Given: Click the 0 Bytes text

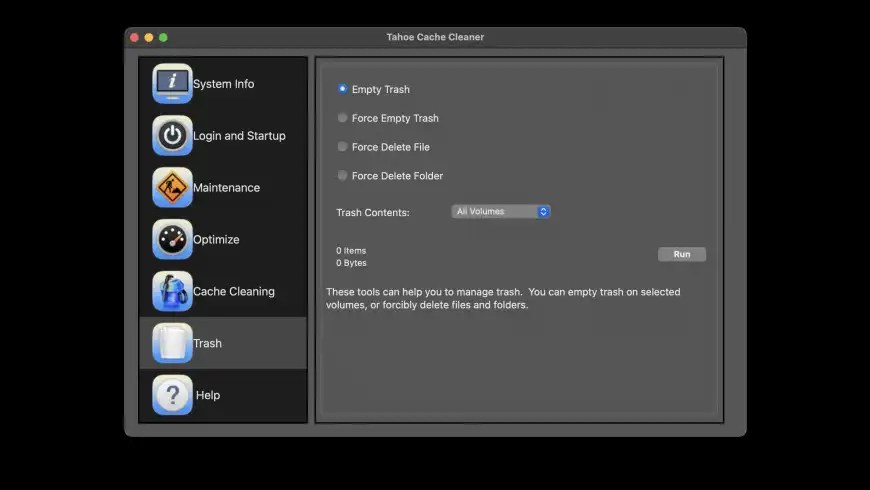Looking at the screenshot, I should coord(351,263).
